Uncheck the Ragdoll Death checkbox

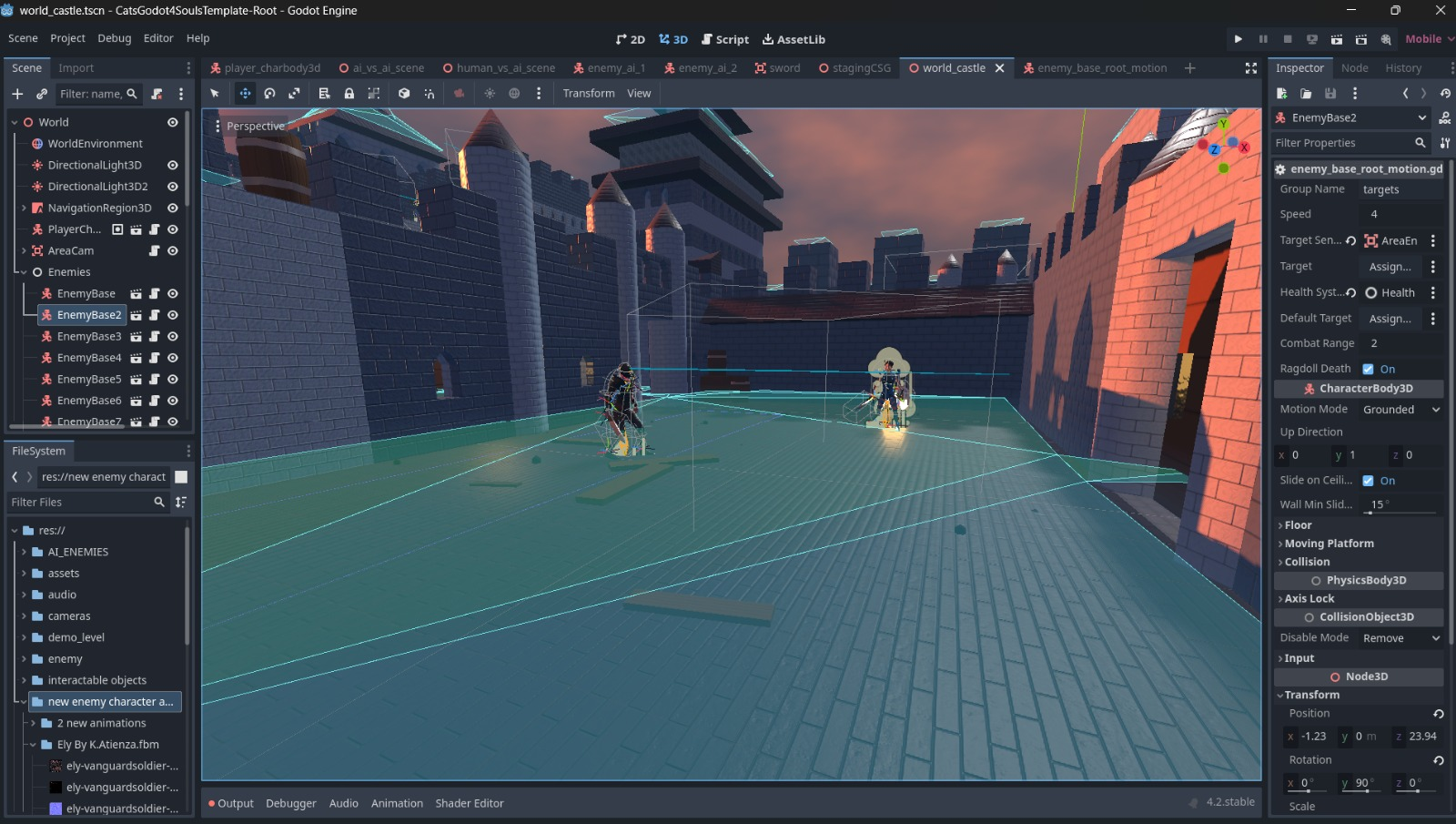[1368, 369]
